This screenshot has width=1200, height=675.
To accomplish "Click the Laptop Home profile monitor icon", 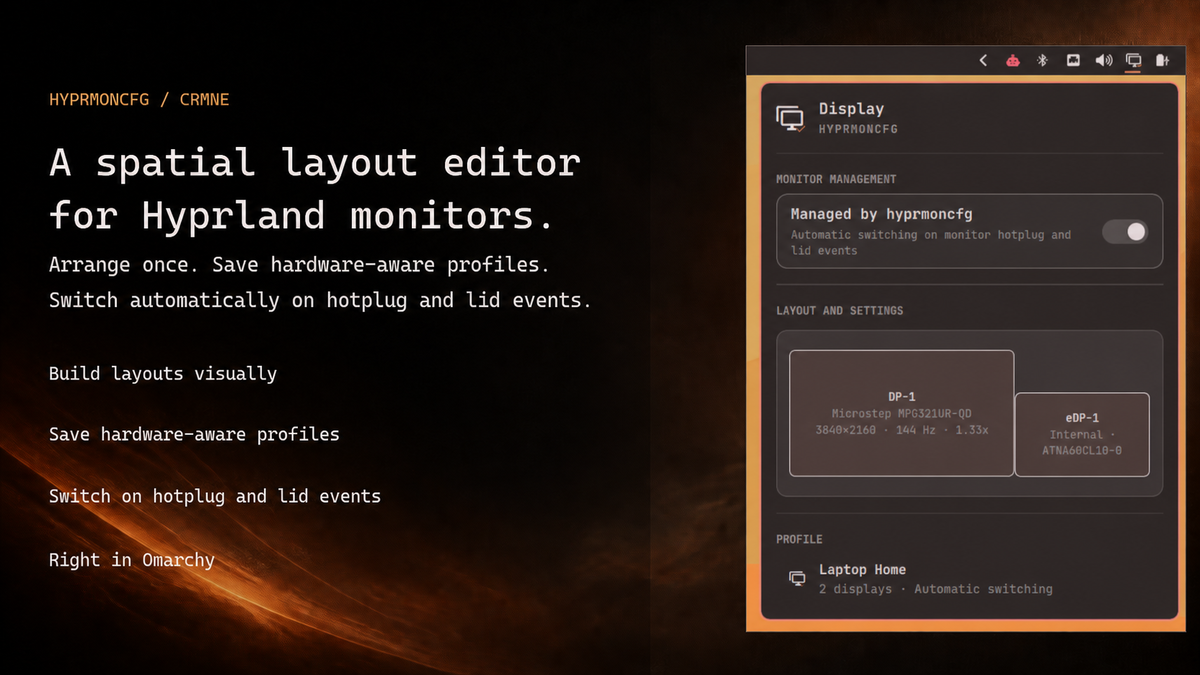I will pos(797,578).
